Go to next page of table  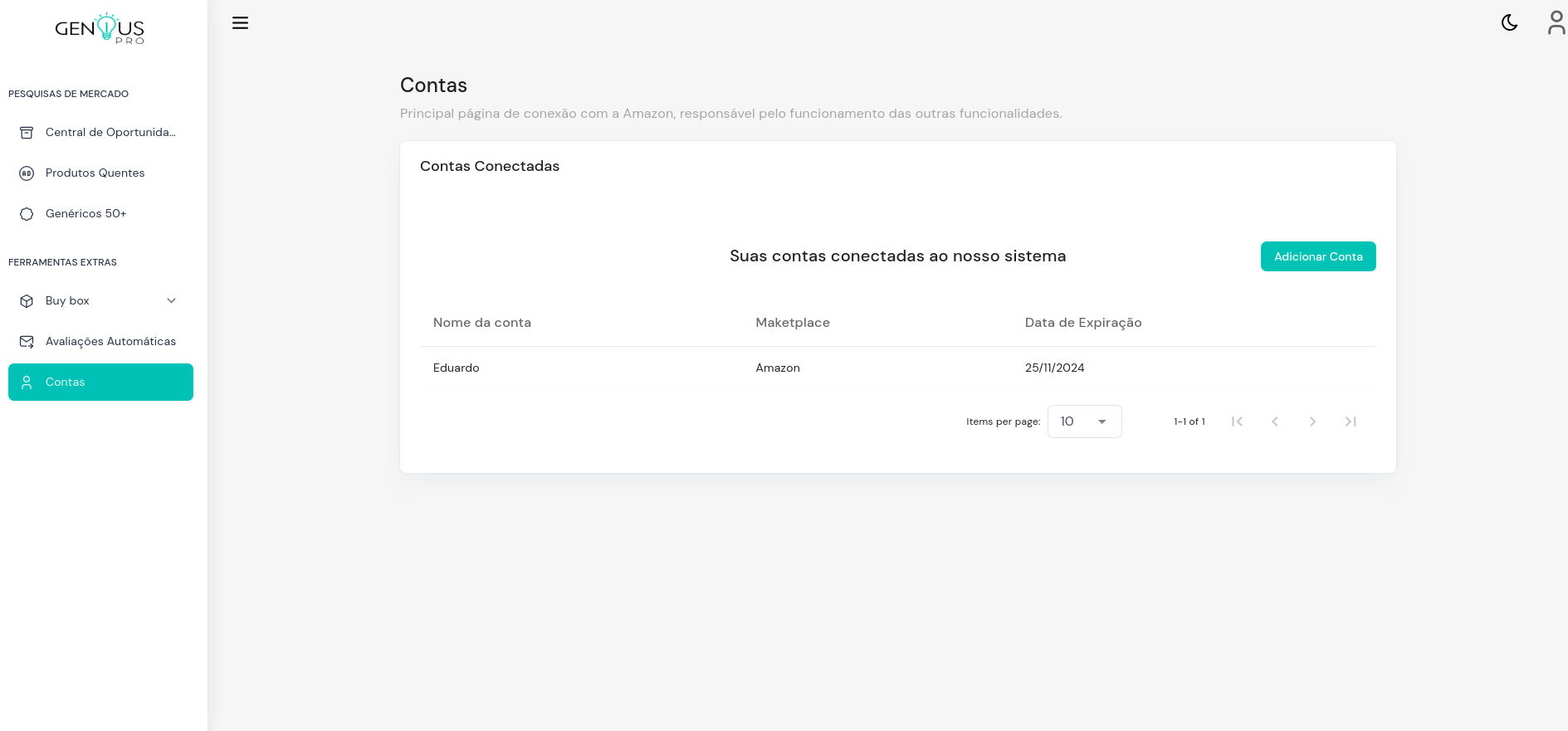[x=1312, y=422]
